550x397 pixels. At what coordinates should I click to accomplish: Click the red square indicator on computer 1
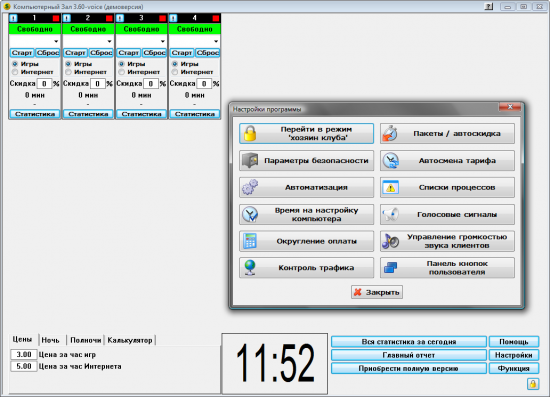[56, 18]
